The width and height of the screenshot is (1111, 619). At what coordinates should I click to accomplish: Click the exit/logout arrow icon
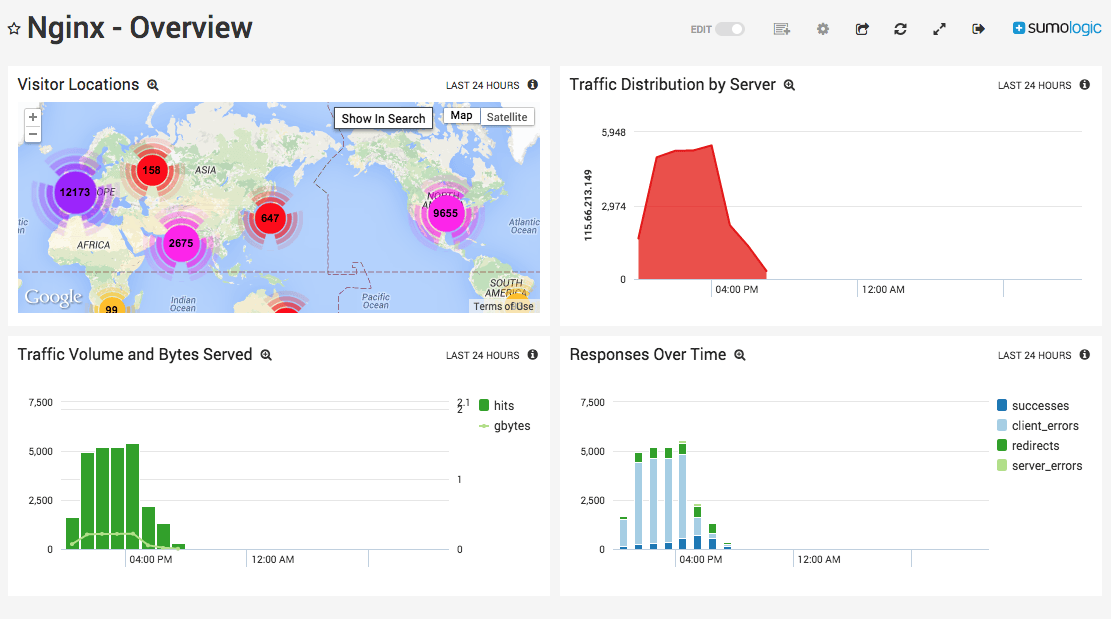[x=978, y=29]
